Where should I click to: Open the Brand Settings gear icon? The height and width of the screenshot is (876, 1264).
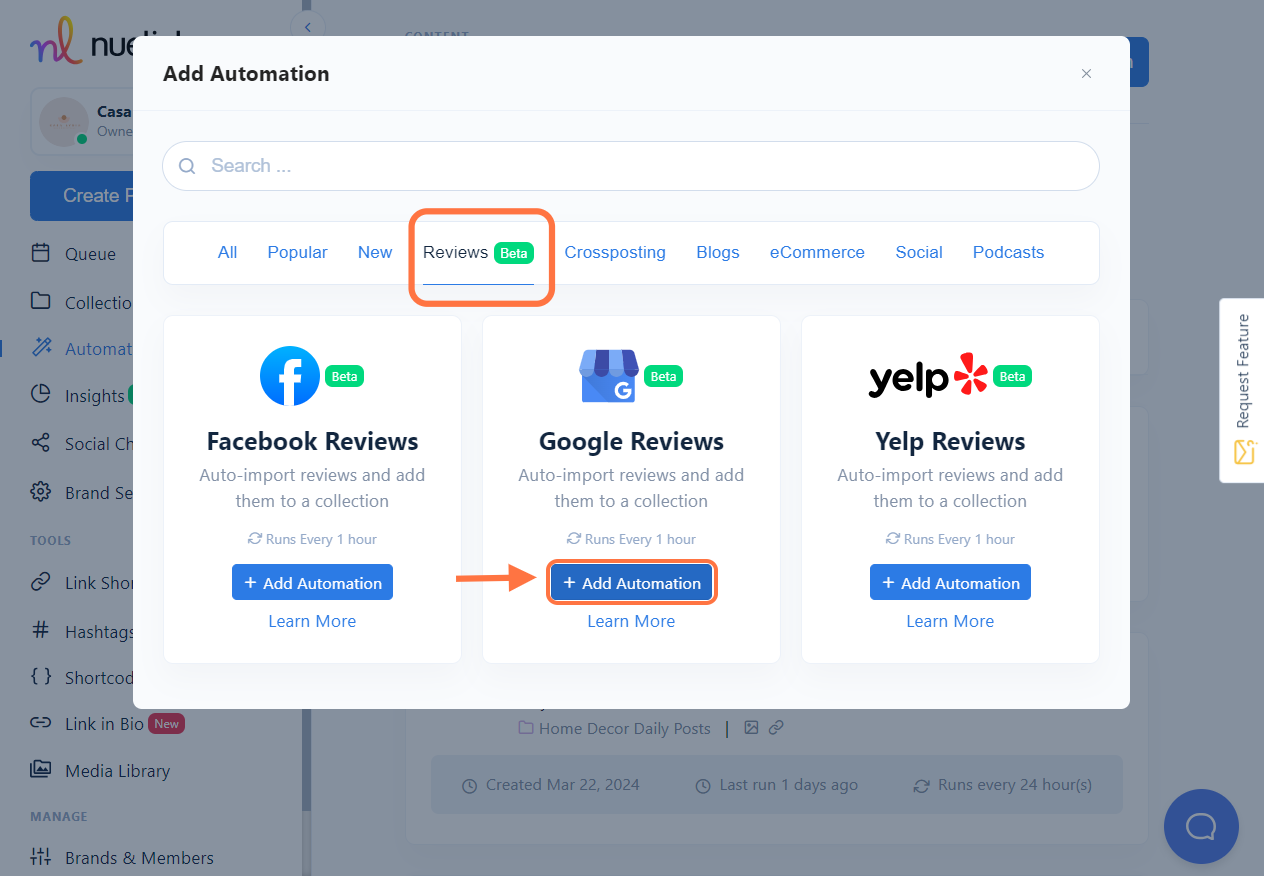tap(40, 492)
